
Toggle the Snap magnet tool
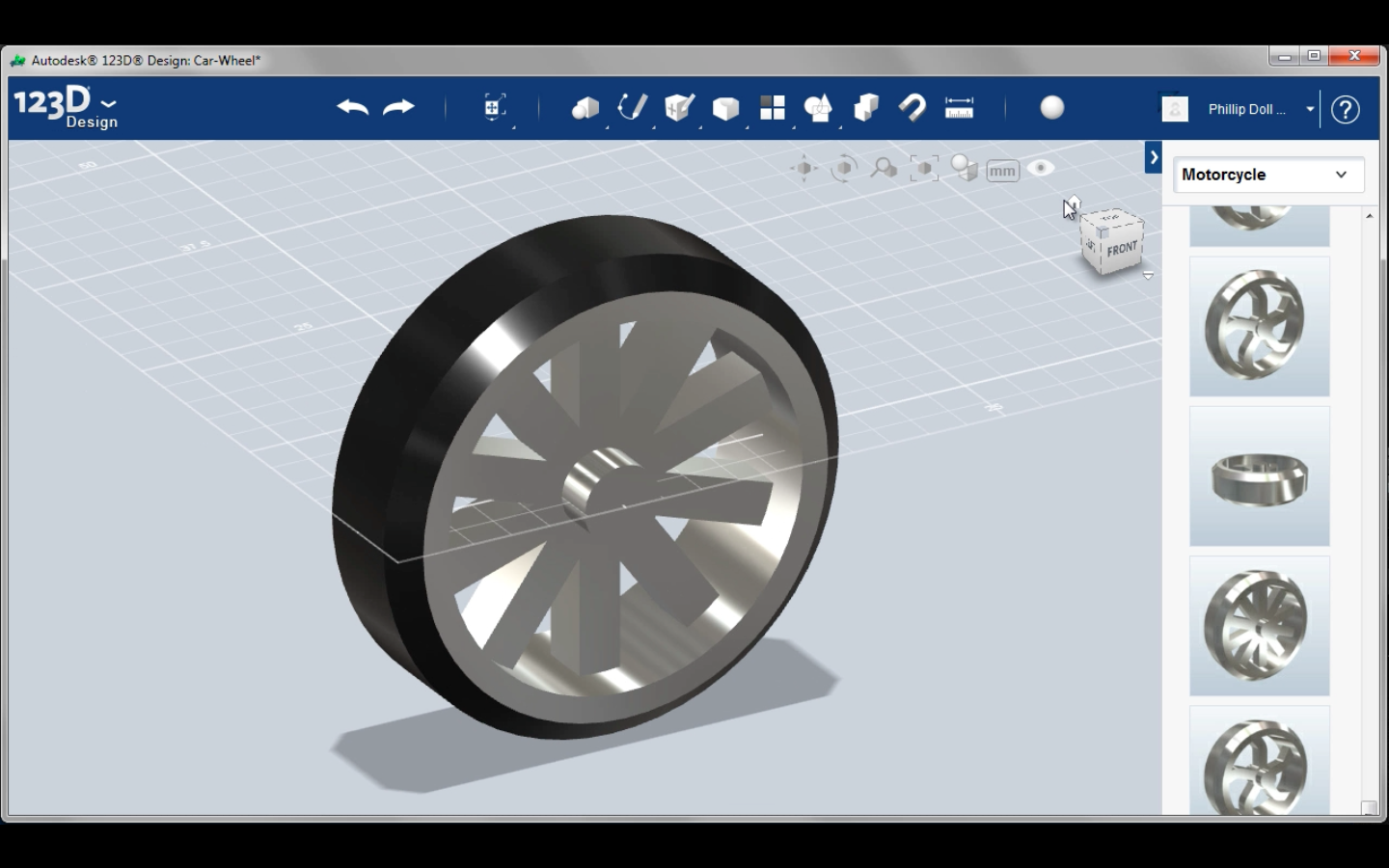click(912, 107)
